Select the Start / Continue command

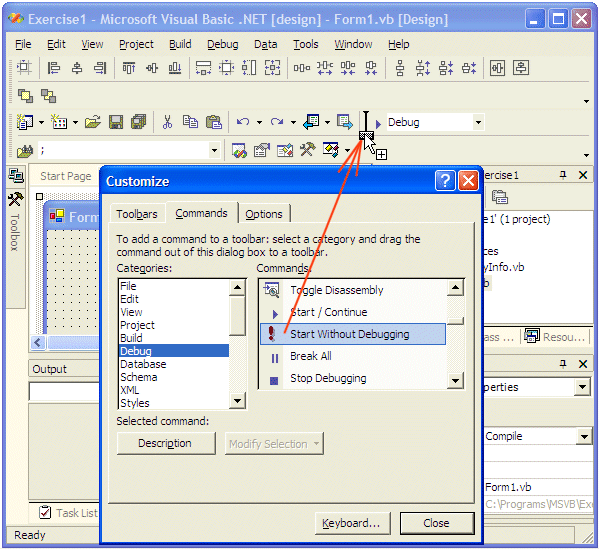click(353, 313)
